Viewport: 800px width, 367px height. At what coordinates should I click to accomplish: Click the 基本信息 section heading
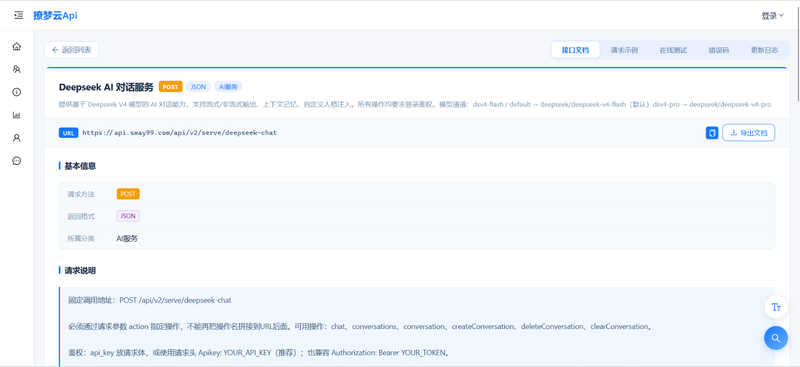(x=80, y=166)
